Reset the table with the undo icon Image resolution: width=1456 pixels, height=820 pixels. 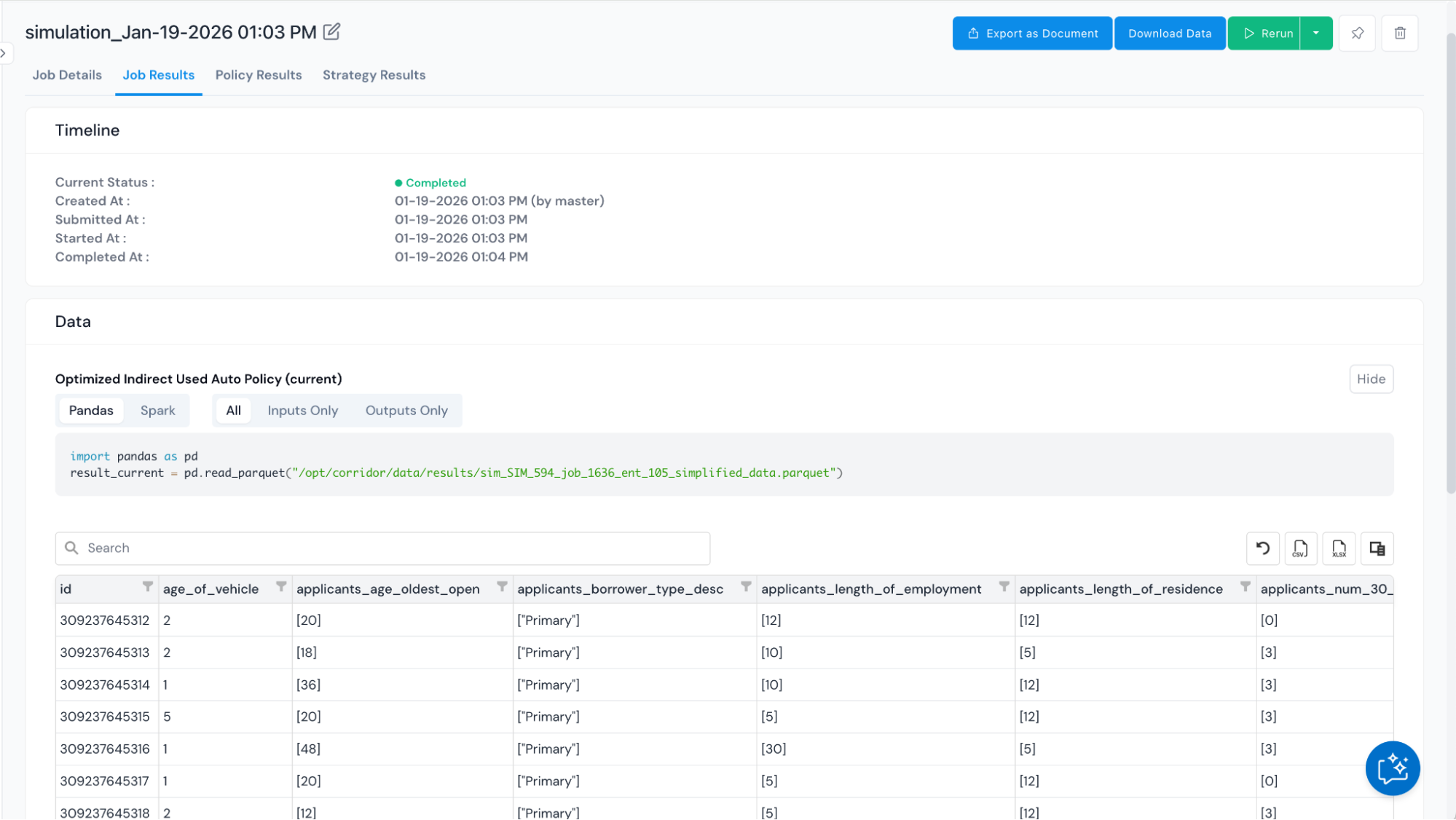pyautogui.click(x=1262, y=548)
